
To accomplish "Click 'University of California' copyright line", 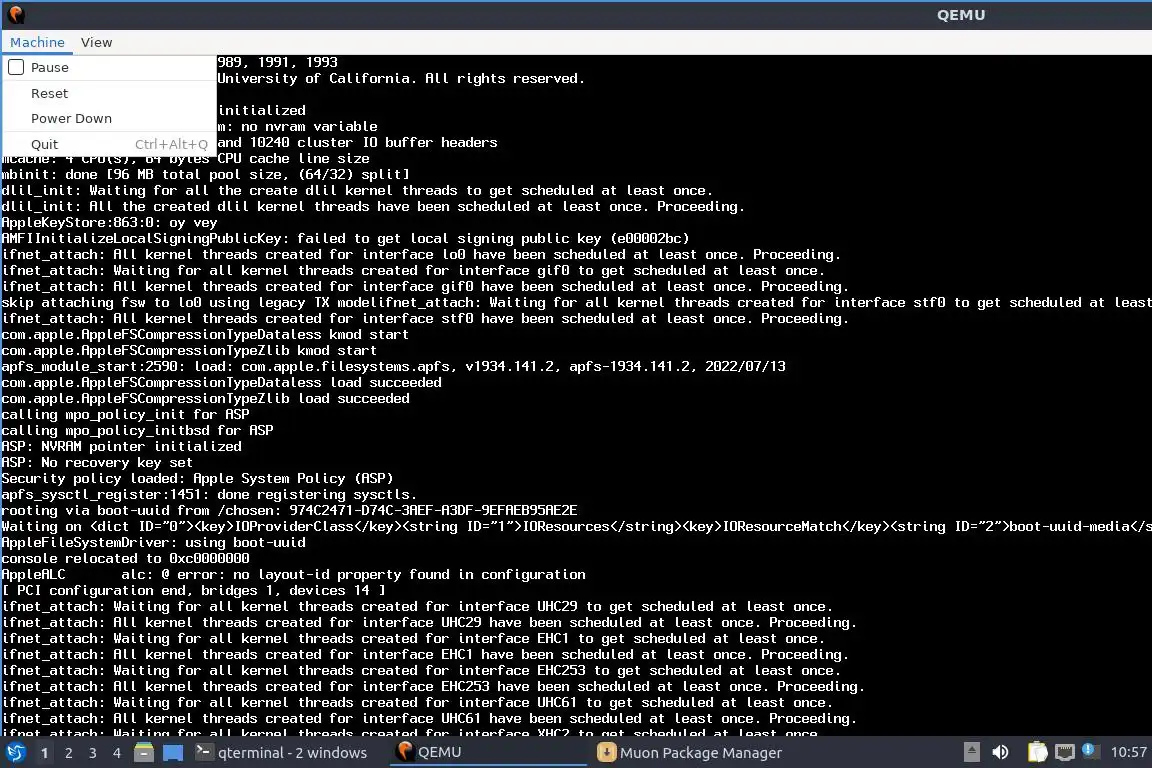I will coord(401,78).
